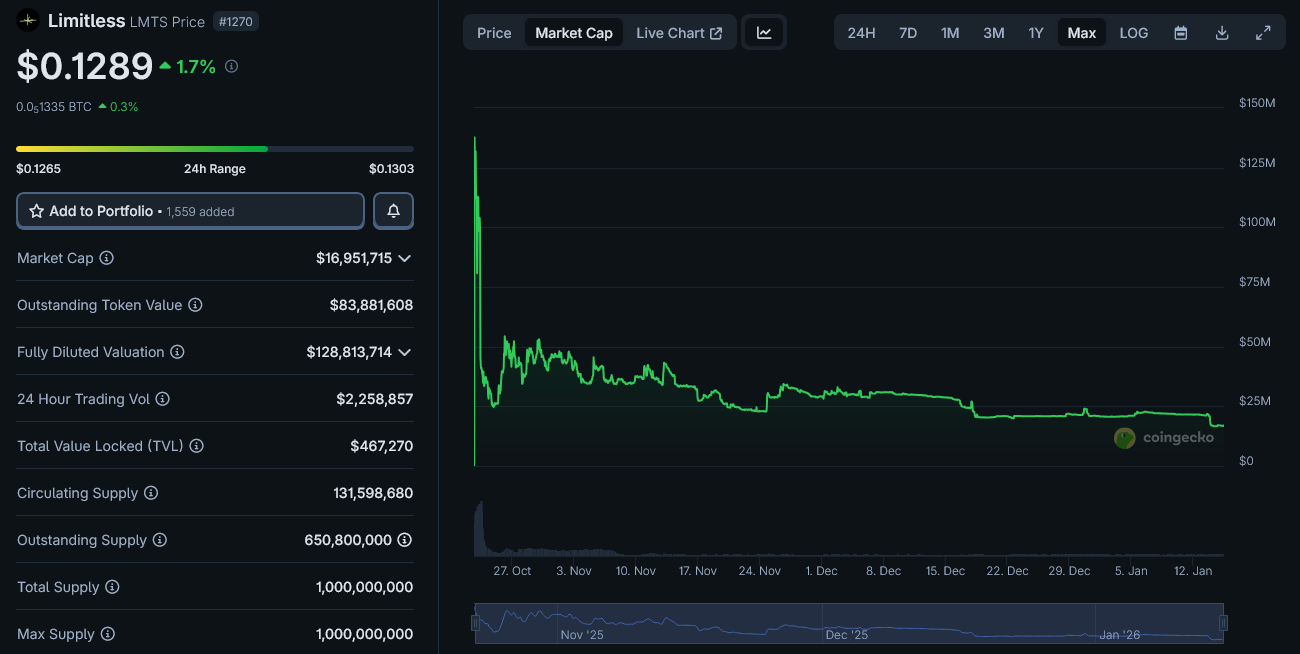Switch to line chart type icon

(x=764, y=33)
